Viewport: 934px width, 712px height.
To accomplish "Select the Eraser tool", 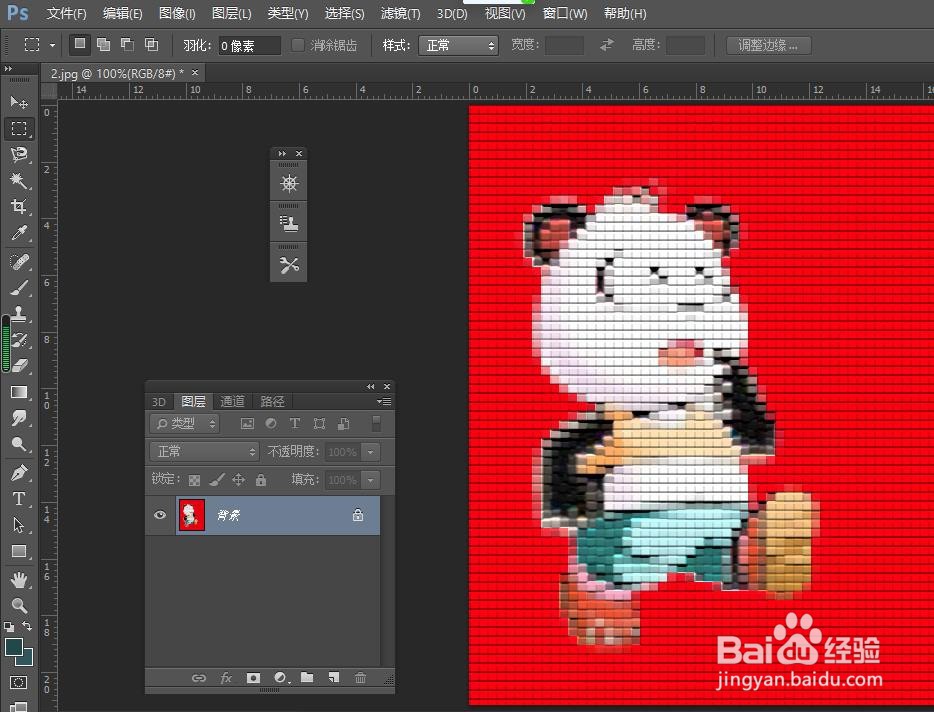I will pos(18,365).
